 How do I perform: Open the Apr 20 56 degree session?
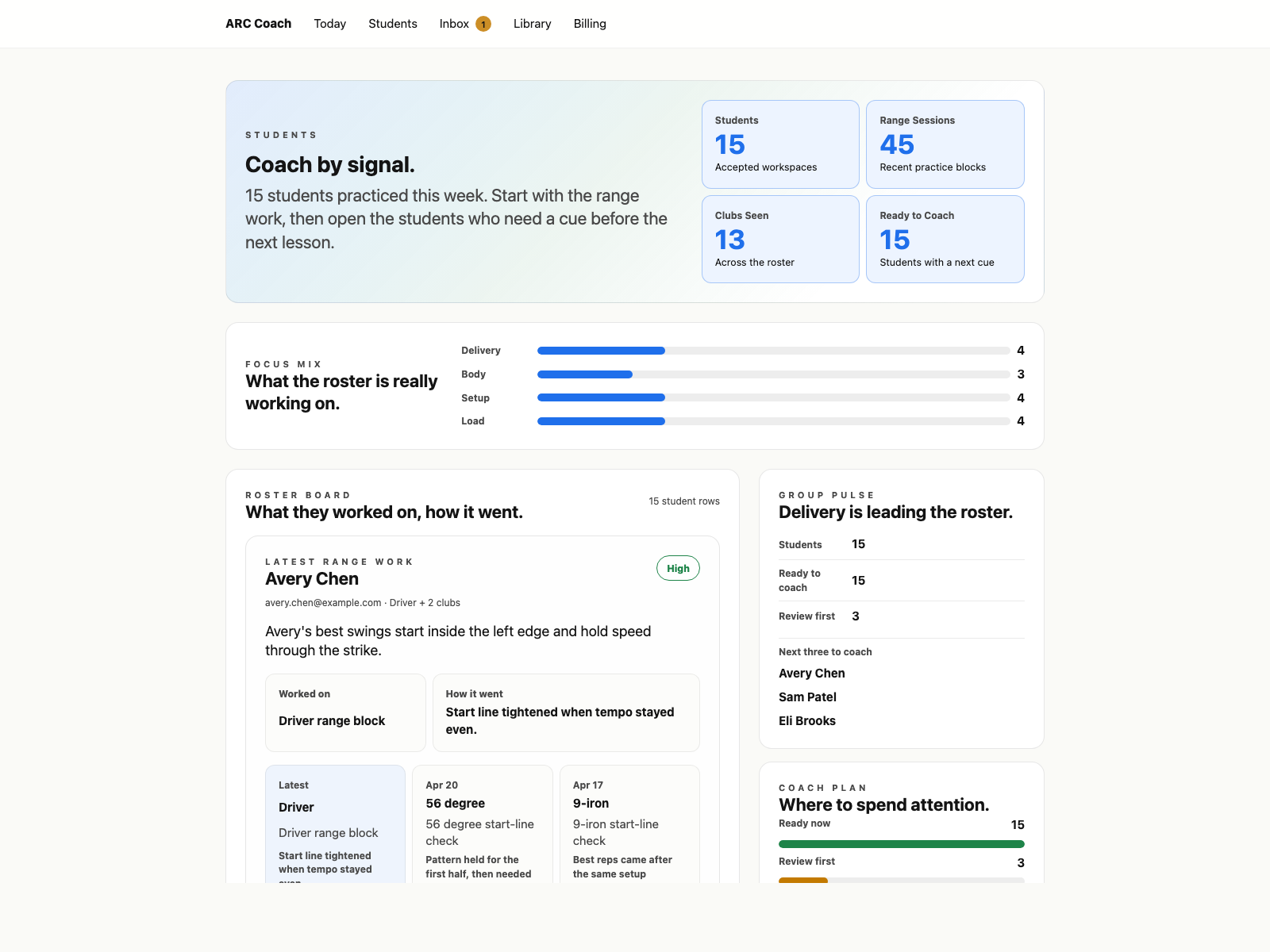pyautogui.click(x=482, y=825)
